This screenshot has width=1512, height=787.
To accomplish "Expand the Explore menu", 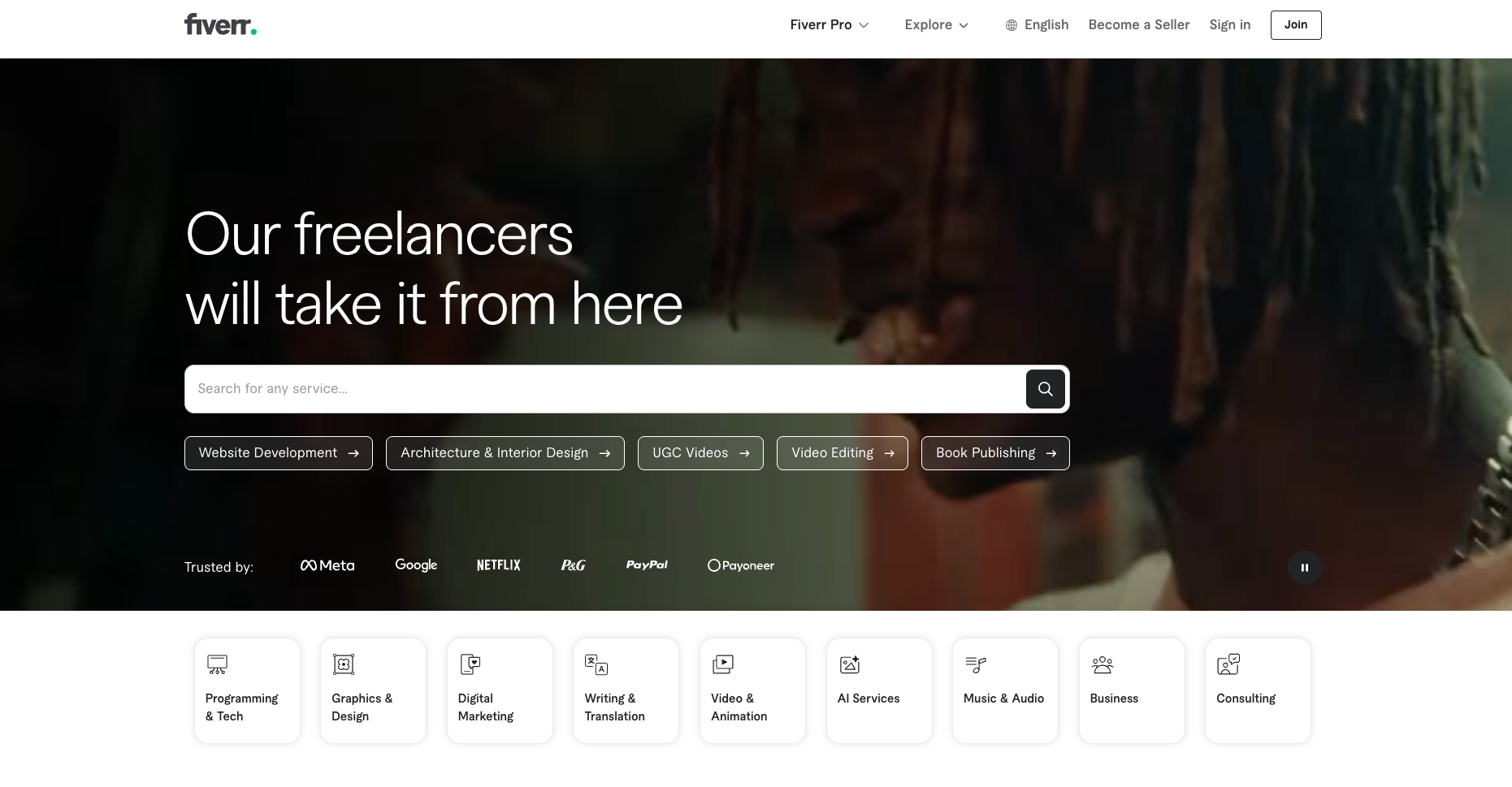I will click(936, 24).
